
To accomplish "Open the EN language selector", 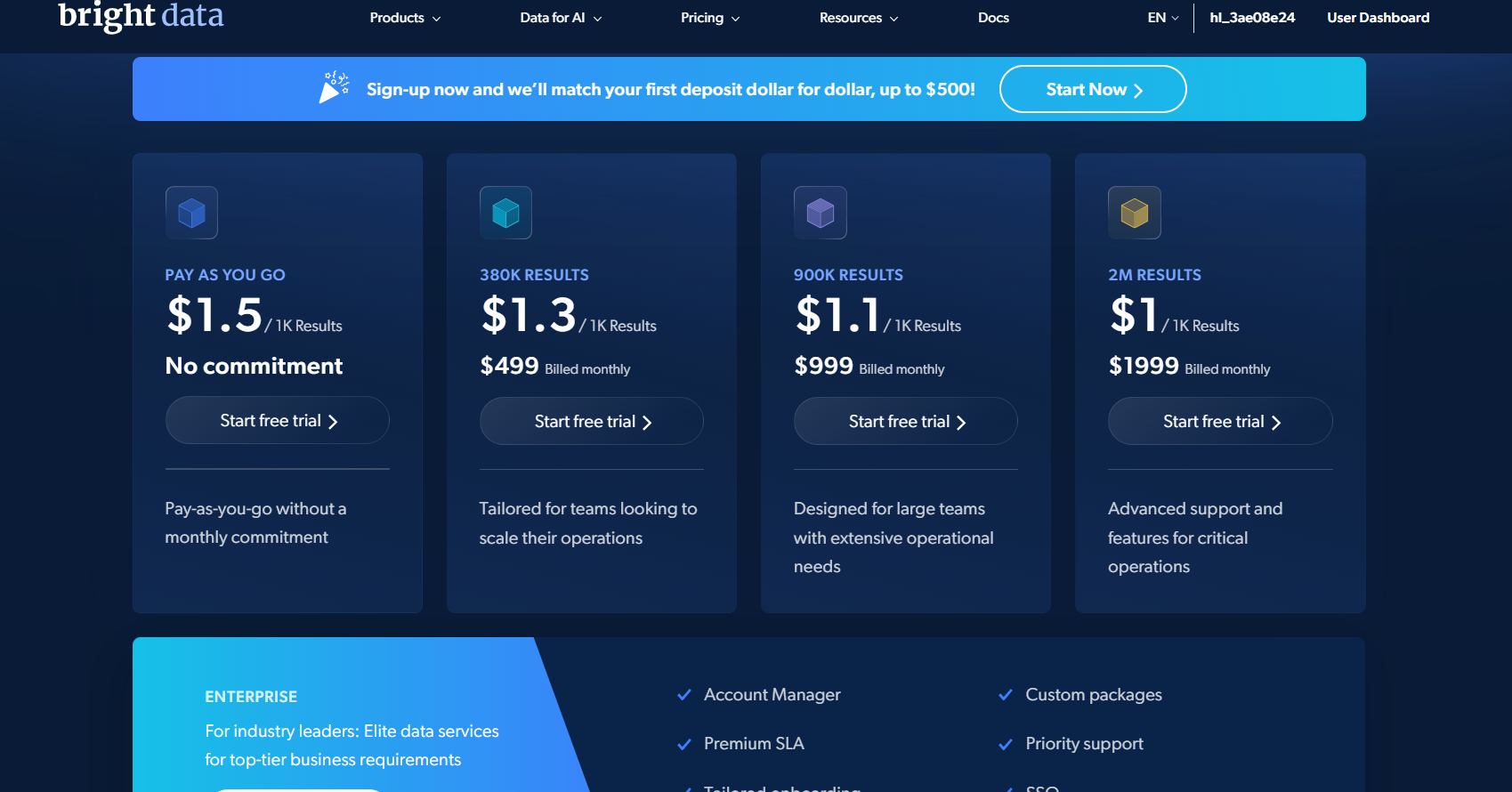I will pyautogui.click(x=1163, y=18).
